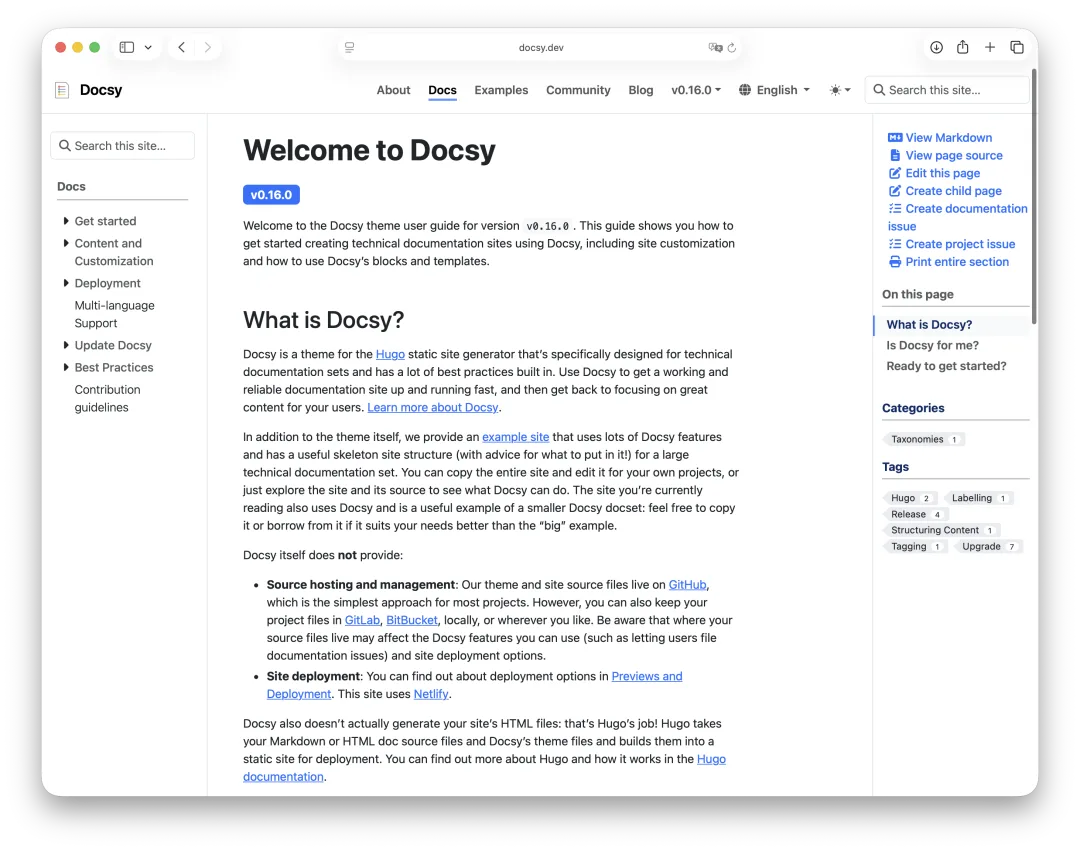The height and width of the screenshot is (851, 1080).
Task: Click the blue v0.16.0 version badge
Action: tap(271, 195)
